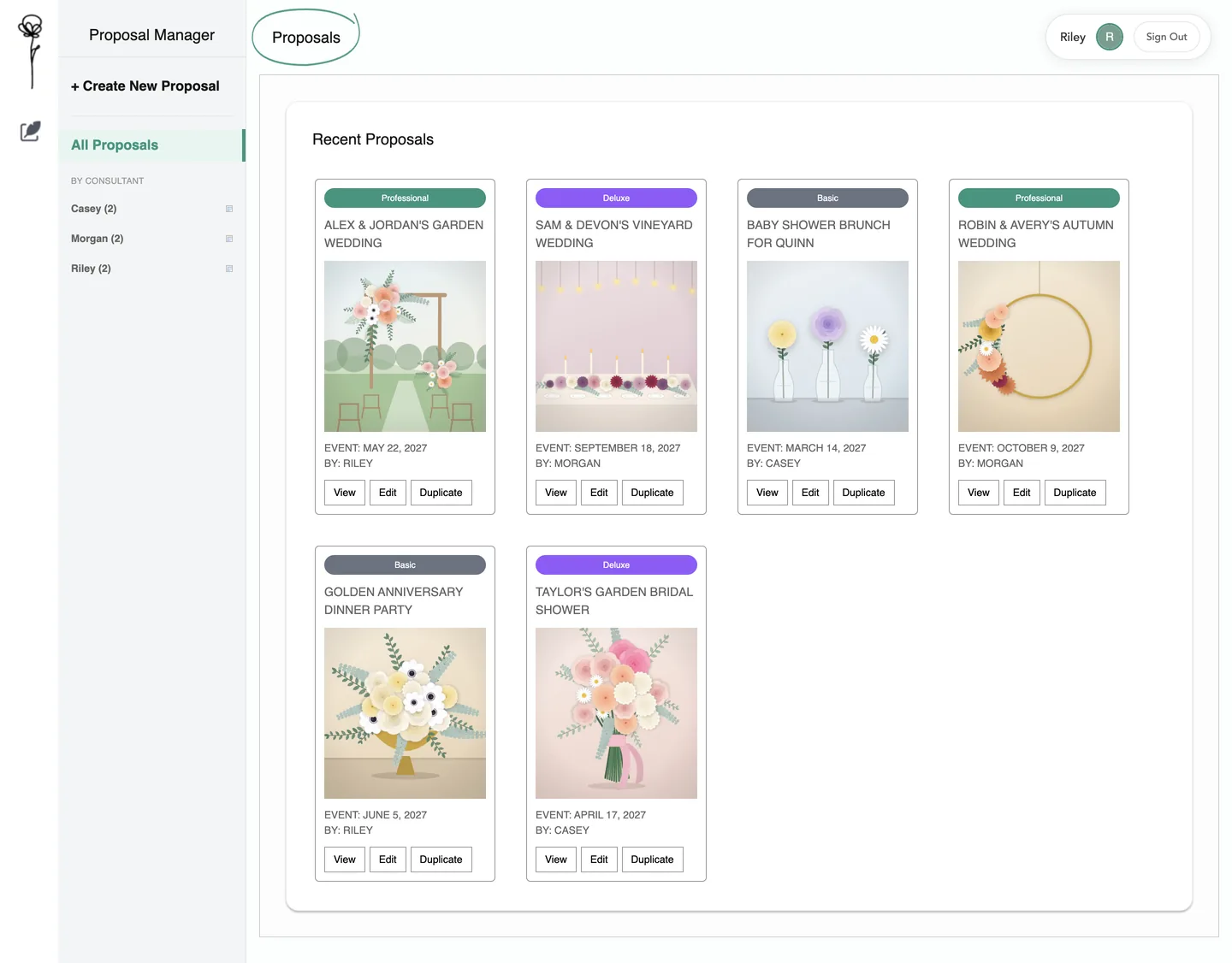This screenshot has width=1232, height=963.
Task: Open the three flower vases thumbnail
Action: point(827,346)
